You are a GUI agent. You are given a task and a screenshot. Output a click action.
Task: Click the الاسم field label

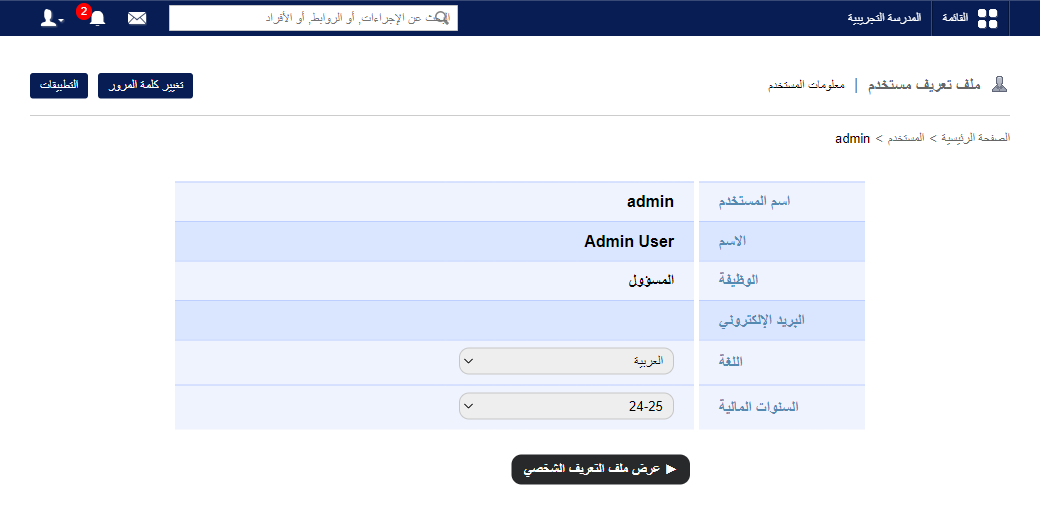pos(732,241)
